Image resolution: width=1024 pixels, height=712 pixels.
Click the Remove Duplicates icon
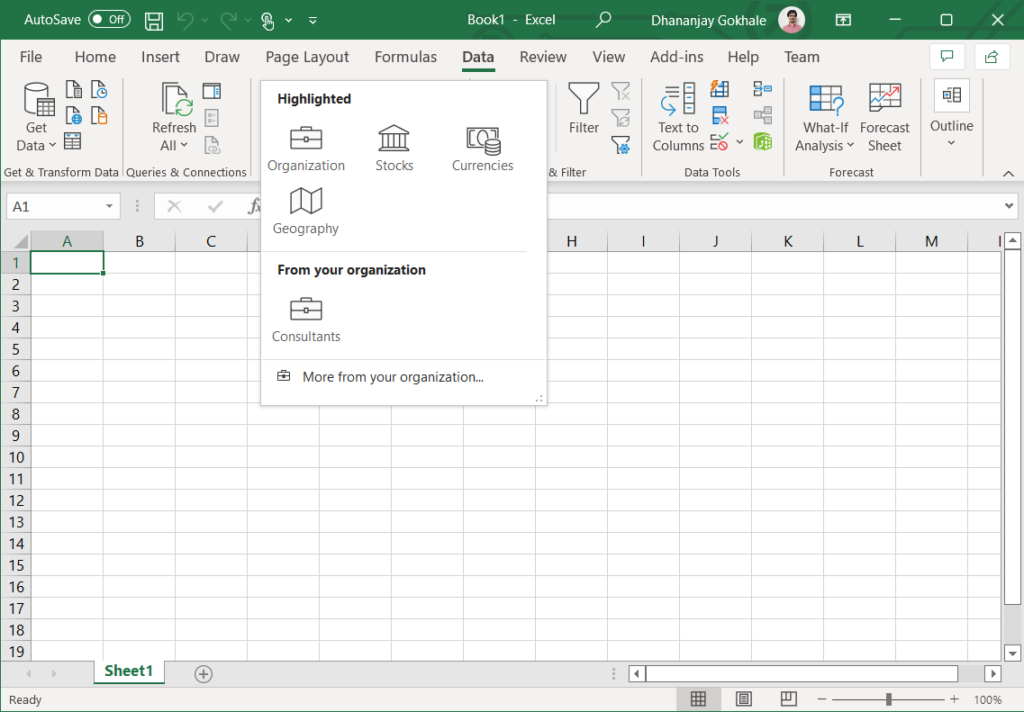point(719,113)
